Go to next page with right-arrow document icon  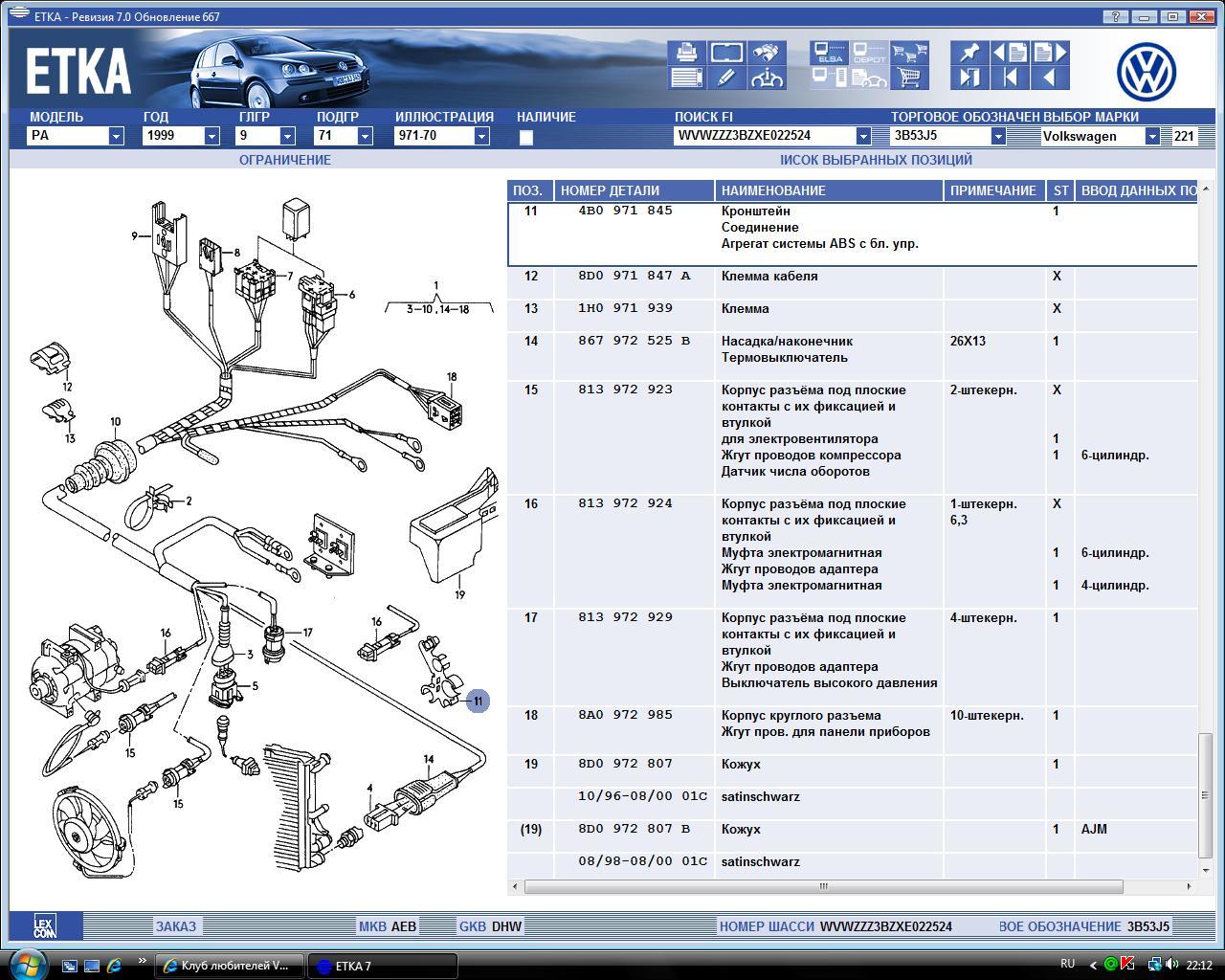pos(1050,53)
